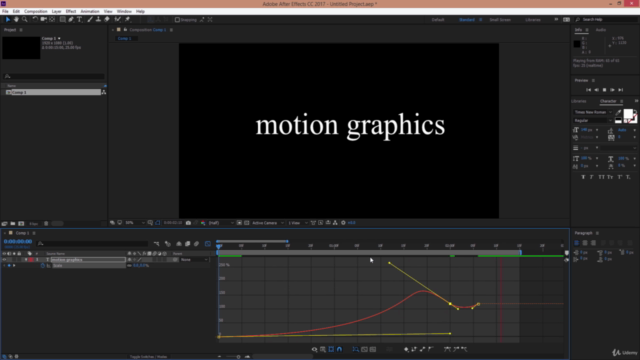
Task: Toggle graph editor Snap magnet icon
Action: (339, 349)
